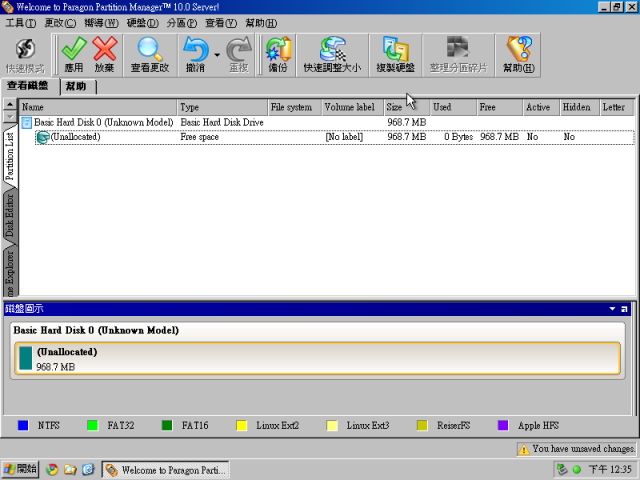Image resolution: width=640 pixels, height=480 pixels.
Task: Click the Express Mode (快速模式) toolbar icon
Action: click(x=25, y=56)
